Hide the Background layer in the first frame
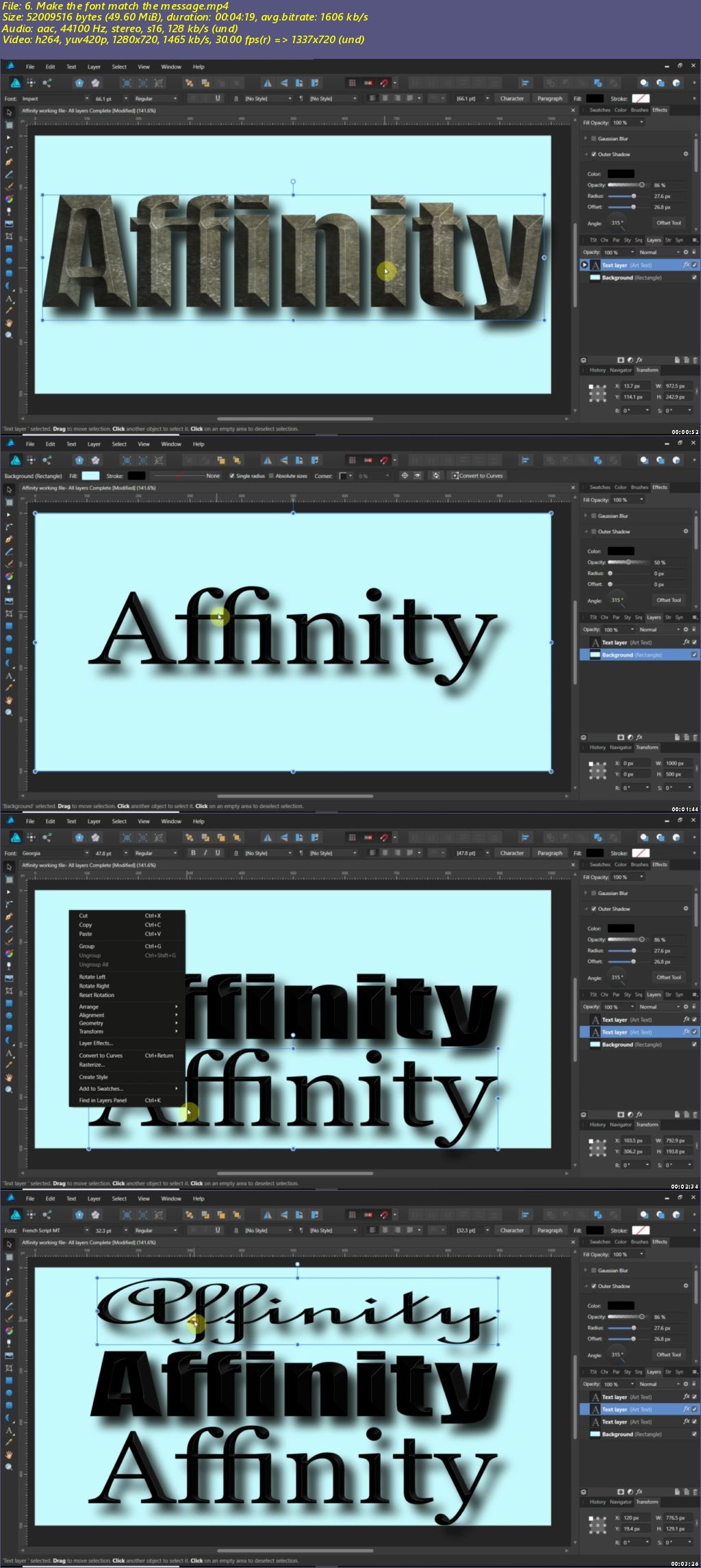This screenshot has width=701, height=1568. tap(695, 277)
